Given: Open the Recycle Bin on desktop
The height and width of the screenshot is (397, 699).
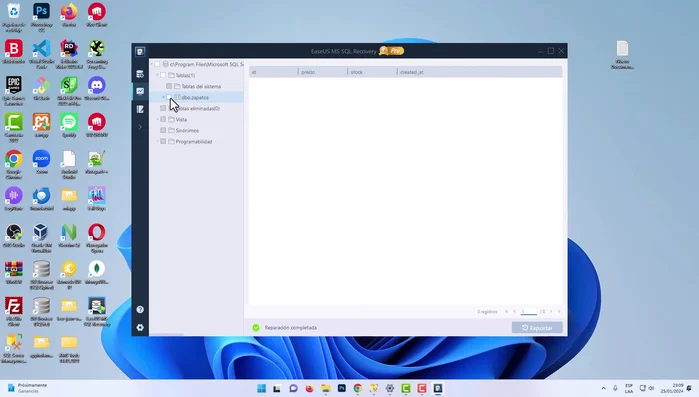Looking at the screenshot, I should tap(14, 17).
